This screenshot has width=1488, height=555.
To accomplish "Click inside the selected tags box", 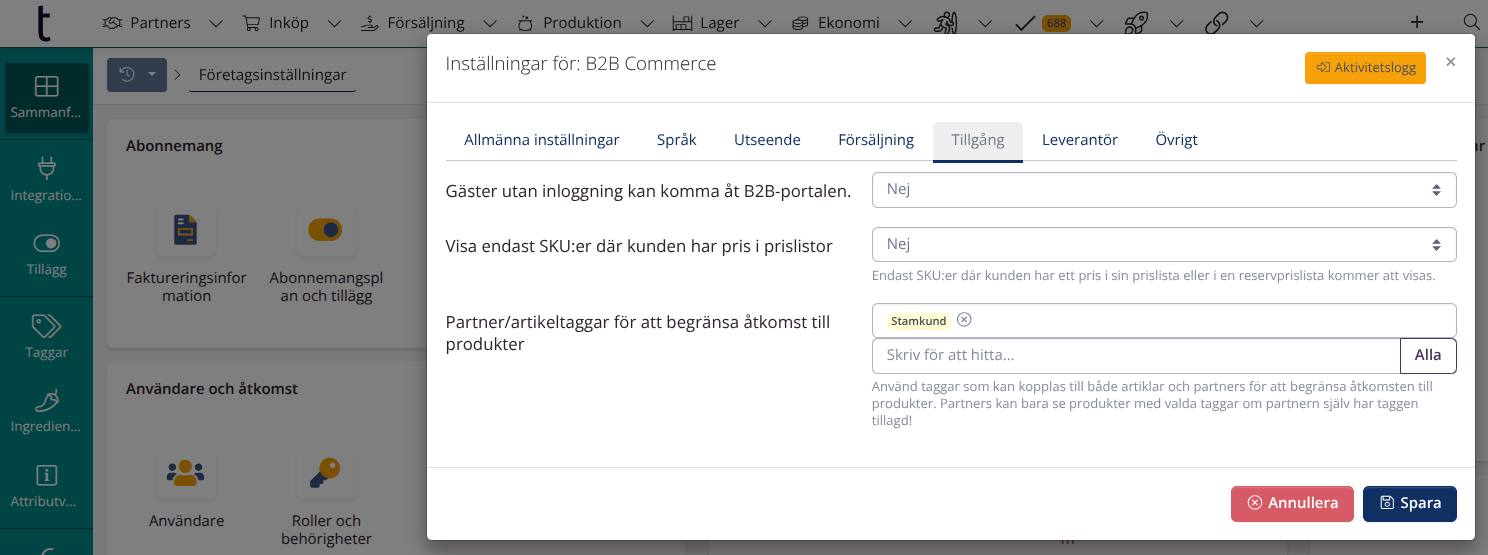I will click(x=1164, y=320).
